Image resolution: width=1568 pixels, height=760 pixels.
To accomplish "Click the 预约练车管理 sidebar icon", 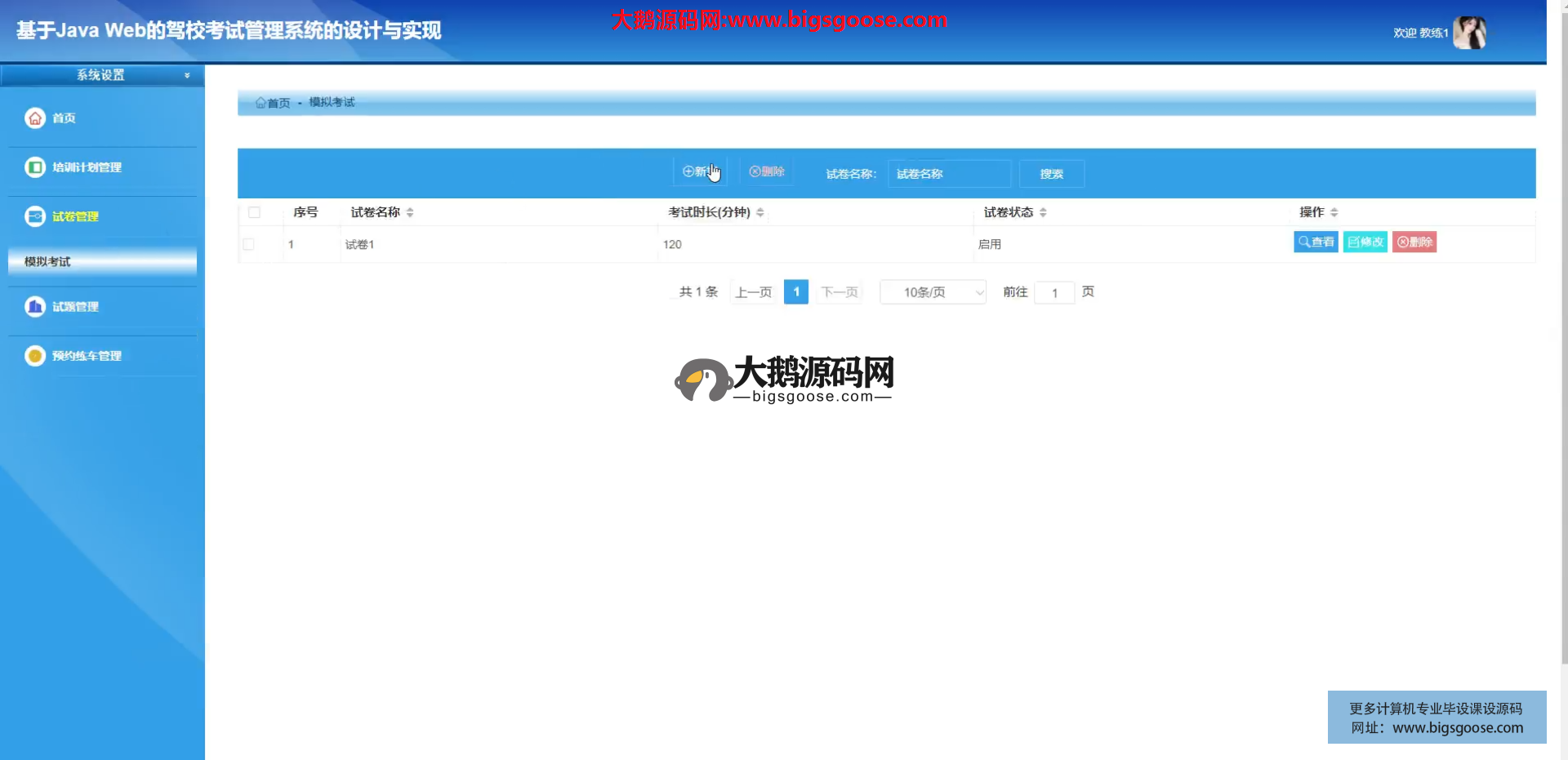I will click(35, 356).
